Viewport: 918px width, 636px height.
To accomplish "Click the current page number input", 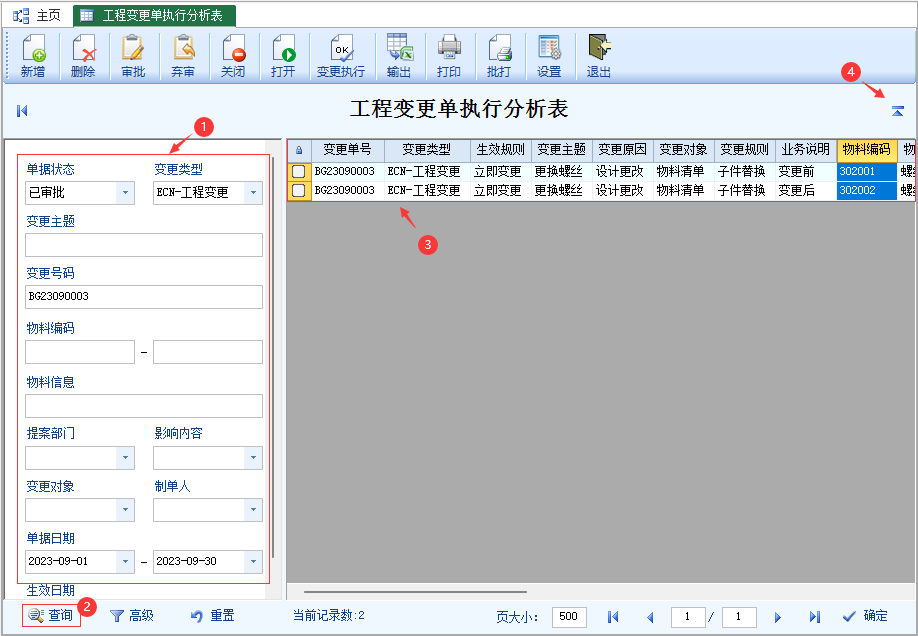I will pos(688,617).
